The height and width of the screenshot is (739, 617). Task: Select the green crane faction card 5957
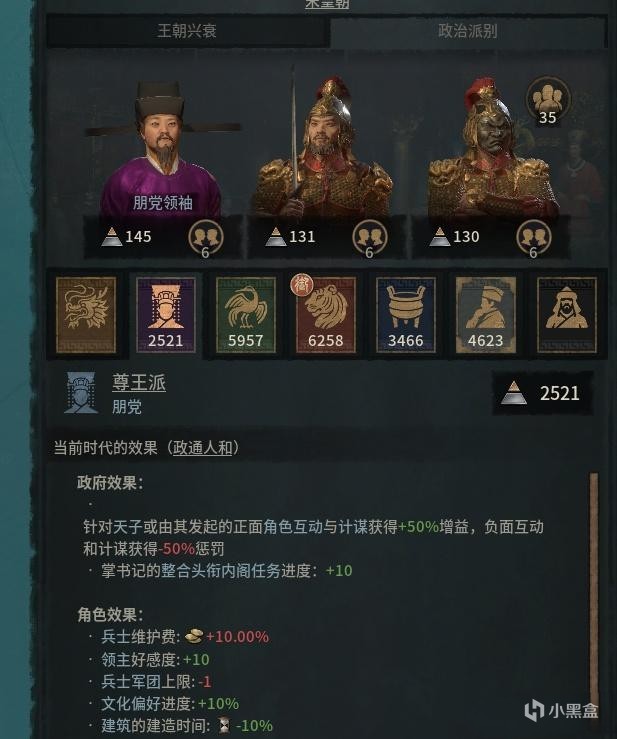246,315
